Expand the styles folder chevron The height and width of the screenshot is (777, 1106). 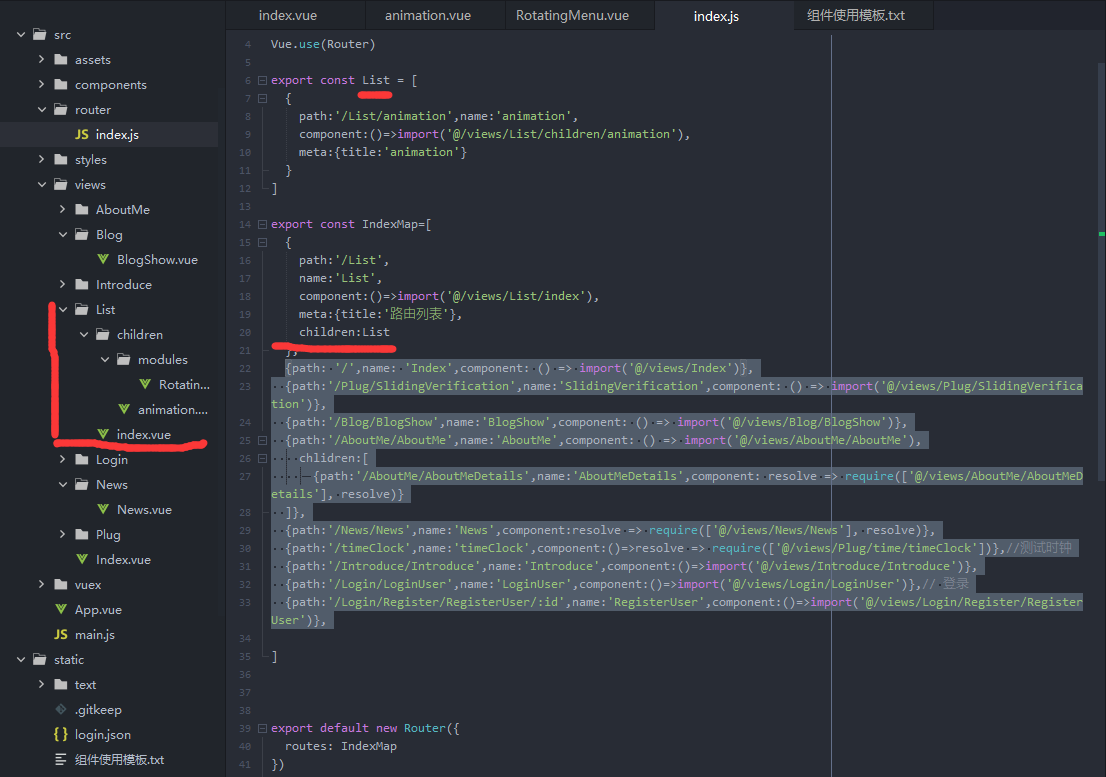[x=42, y=159]
